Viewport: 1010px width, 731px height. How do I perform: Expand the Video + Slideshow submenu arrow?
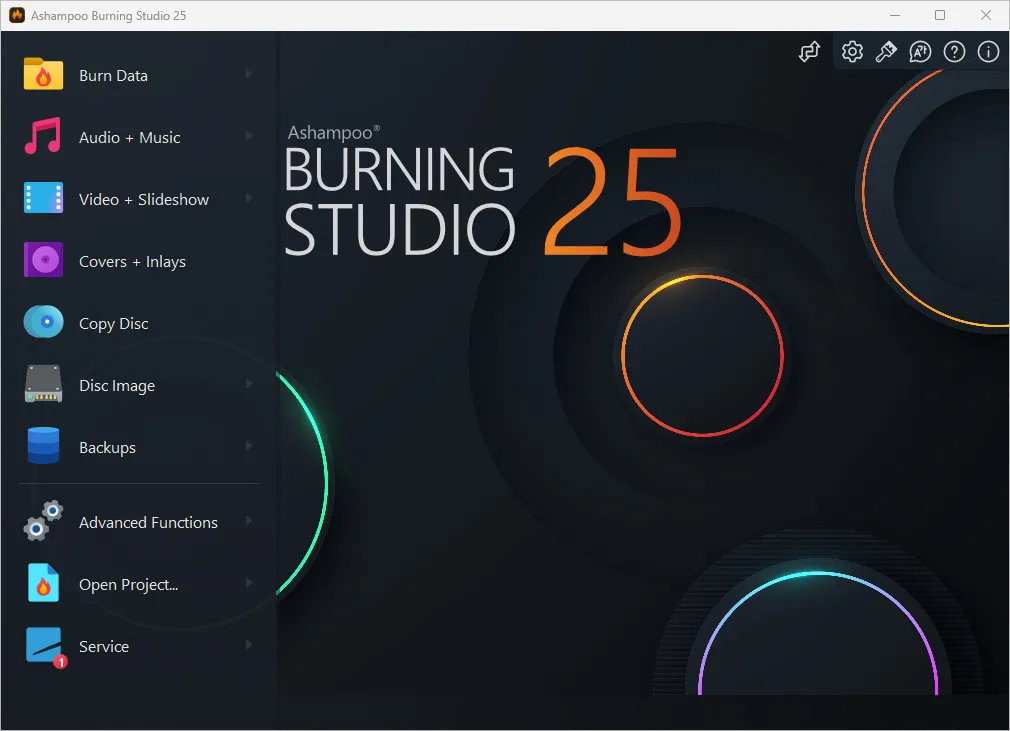249,198
